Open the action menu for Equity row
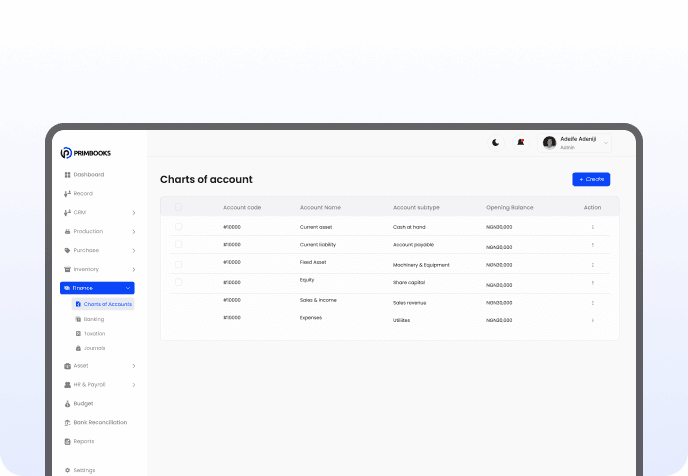 (x=592, y=283)
